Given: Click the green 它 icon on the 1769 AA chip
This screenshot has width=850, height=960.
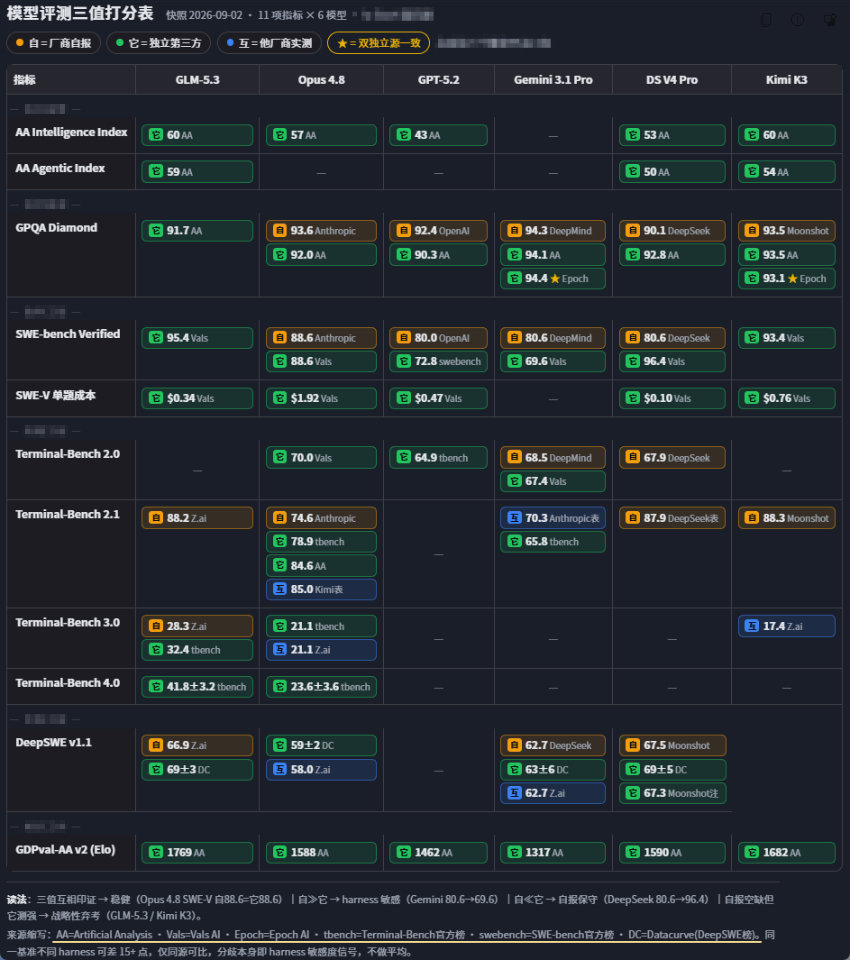Looking at the screenshot, I should [156, 852].
